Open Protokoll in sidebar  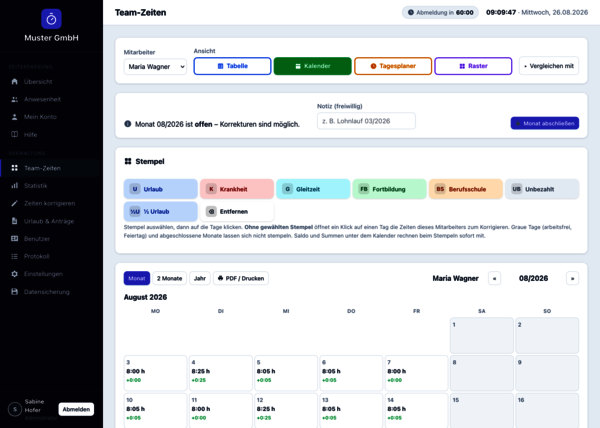[x=51, y=256]
